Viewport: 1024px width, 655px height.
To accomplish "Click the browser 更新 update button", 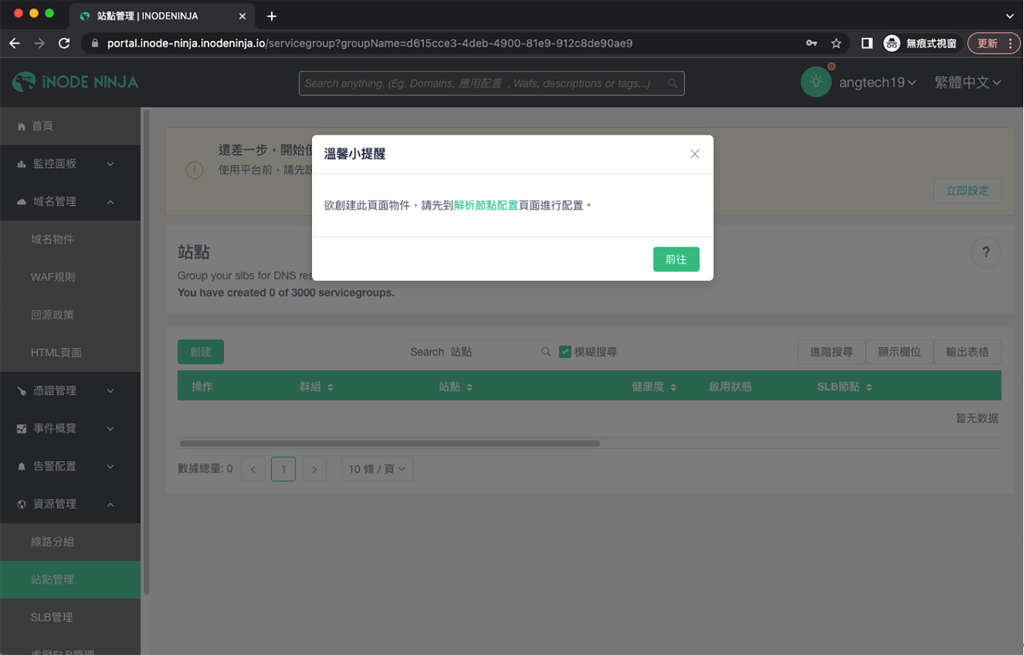I will [x=993, y=43].
